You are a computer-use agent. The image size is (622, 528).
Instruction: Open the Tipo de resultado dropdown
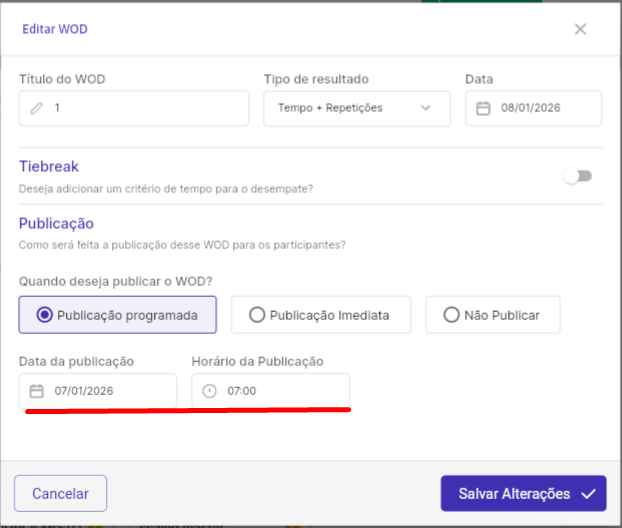[x=357, y=108]
